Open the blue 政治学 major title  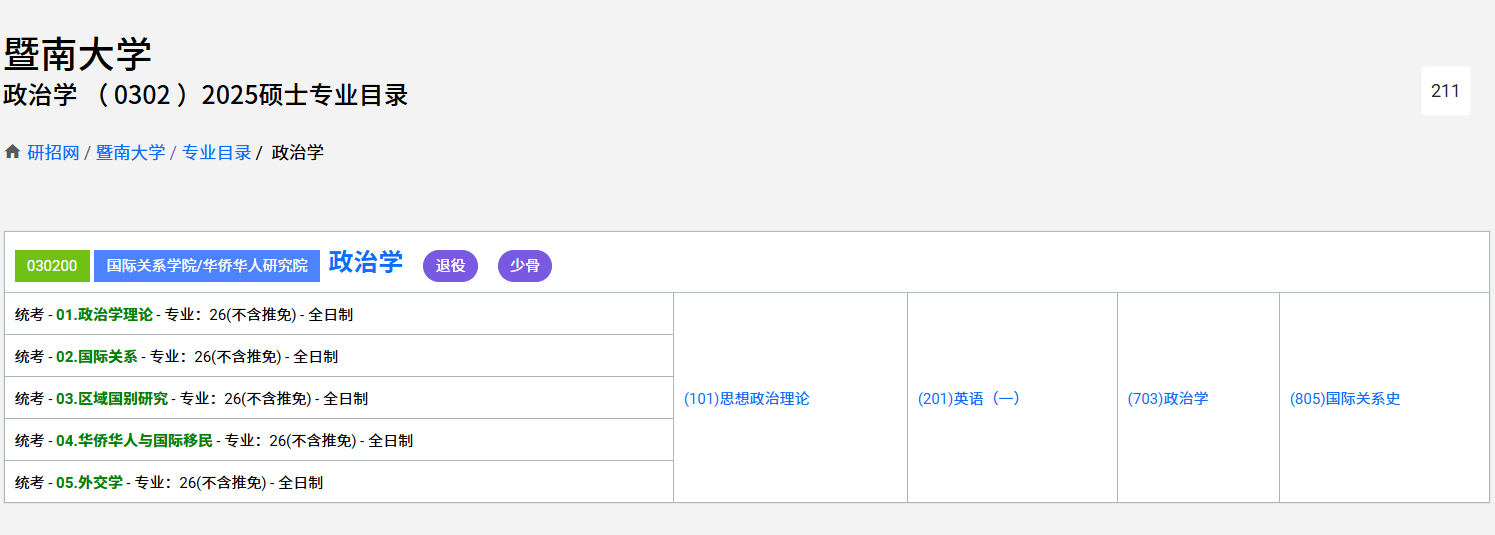pyautogui.click(x=365, y=262)
